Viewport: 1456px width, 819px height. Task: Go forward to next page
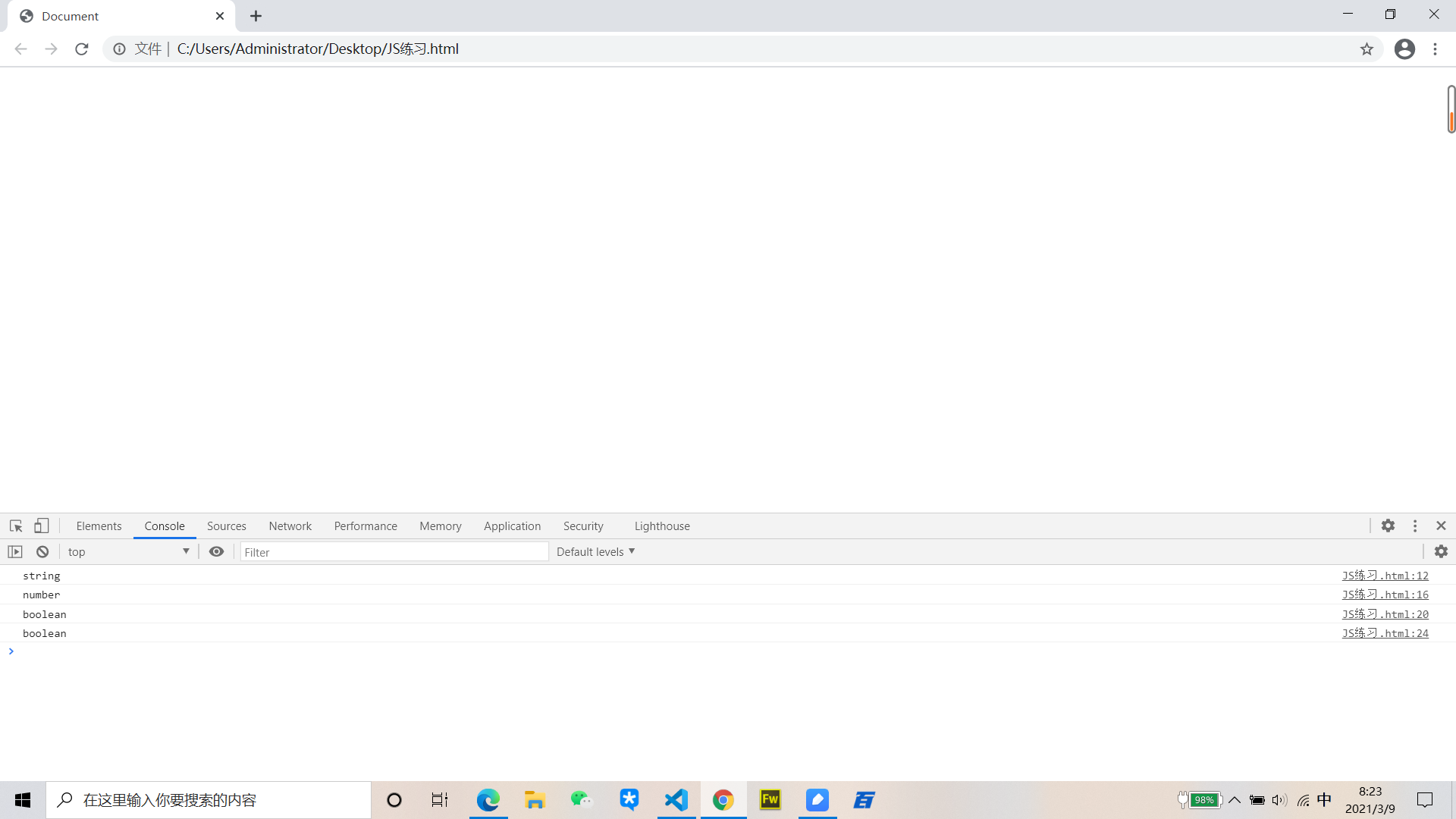[x=51, y=49]
